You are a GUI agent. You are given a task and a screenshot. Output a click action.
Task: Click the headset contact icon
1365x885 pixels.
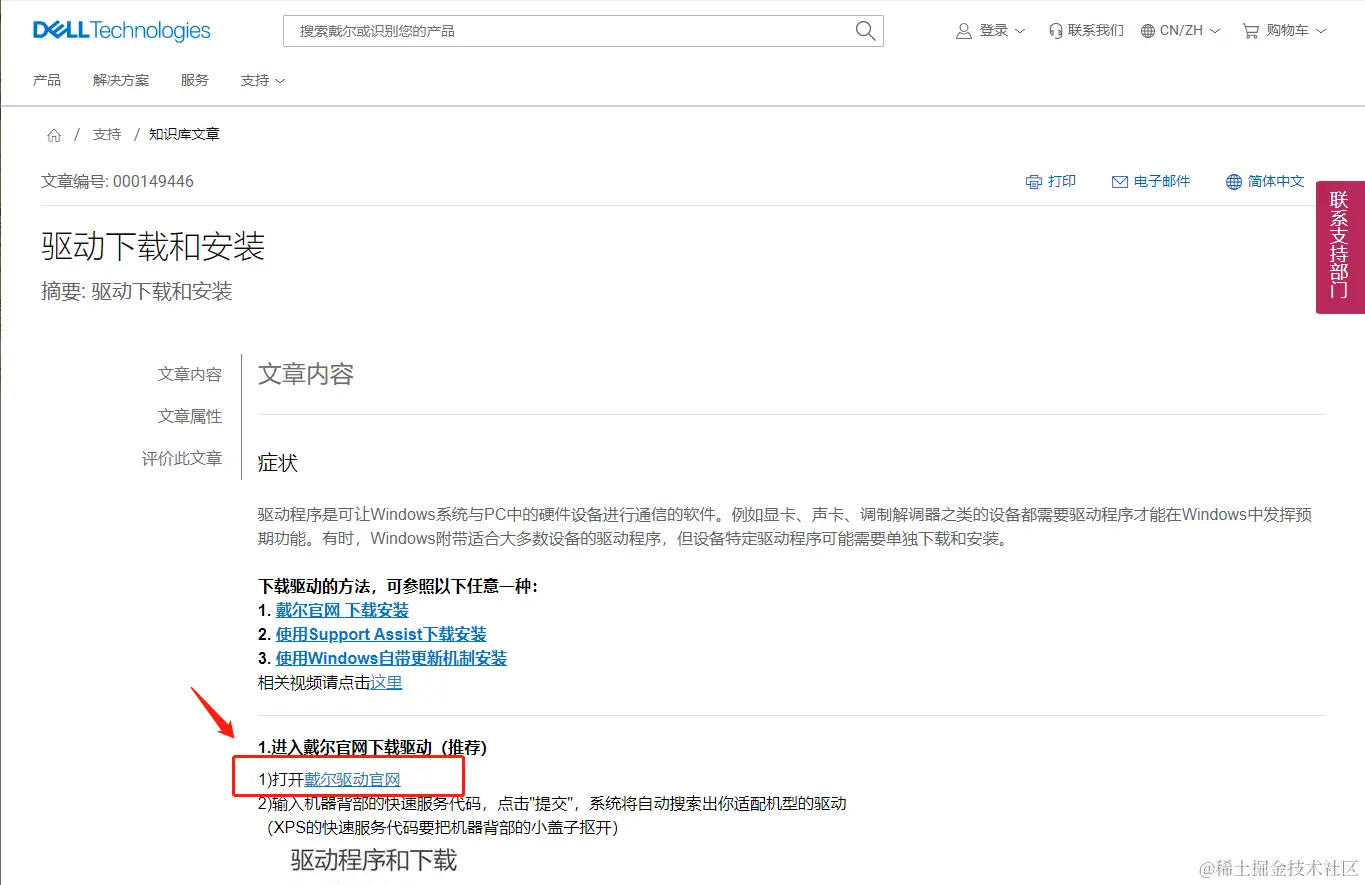[1055, 31]
